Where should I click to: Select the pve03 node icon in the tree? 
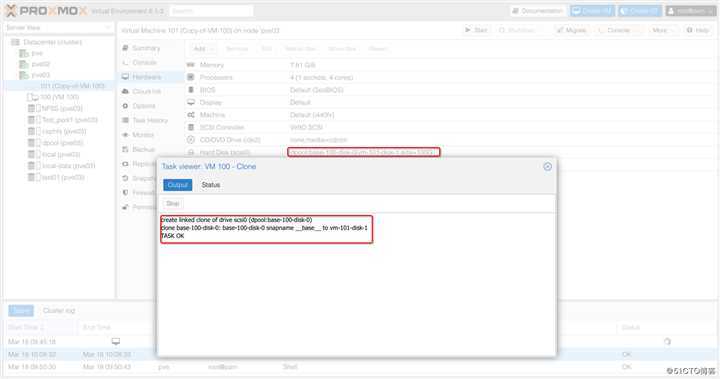tap(24, 75)
